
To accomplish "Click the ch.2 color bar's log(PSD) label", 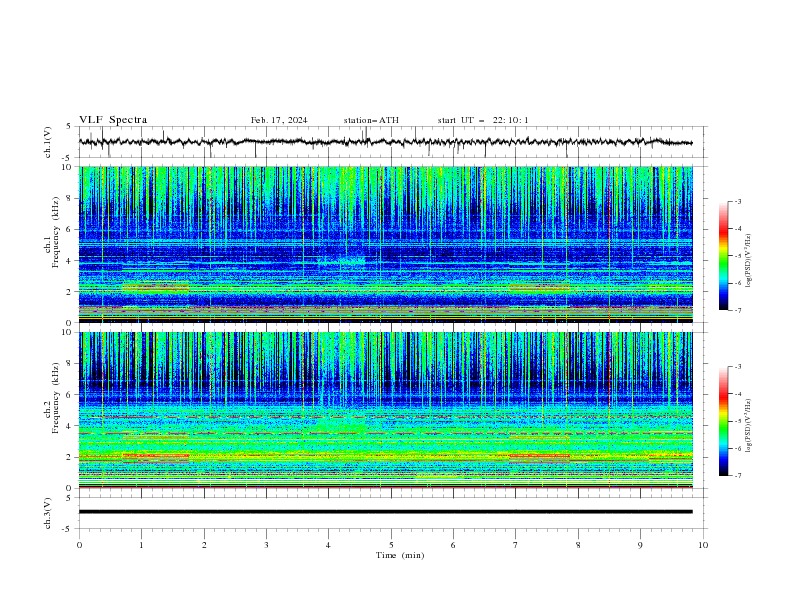I will (x=748, y=425).
